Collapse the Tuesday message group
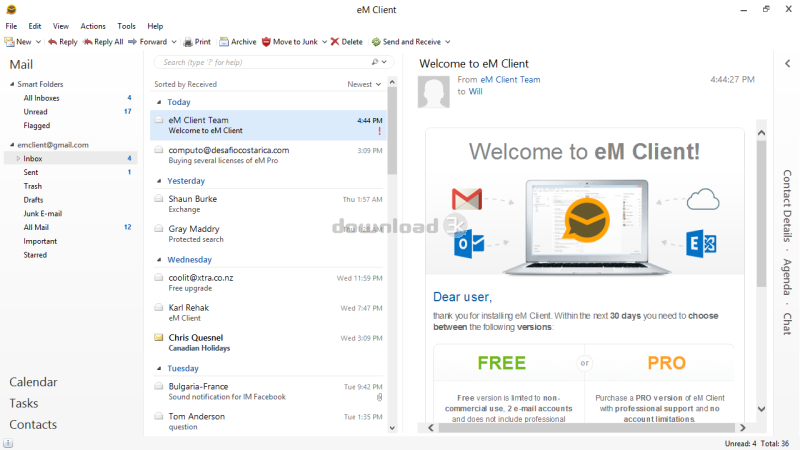The height and width of the screenshot is (450, 800). point(159,368)
